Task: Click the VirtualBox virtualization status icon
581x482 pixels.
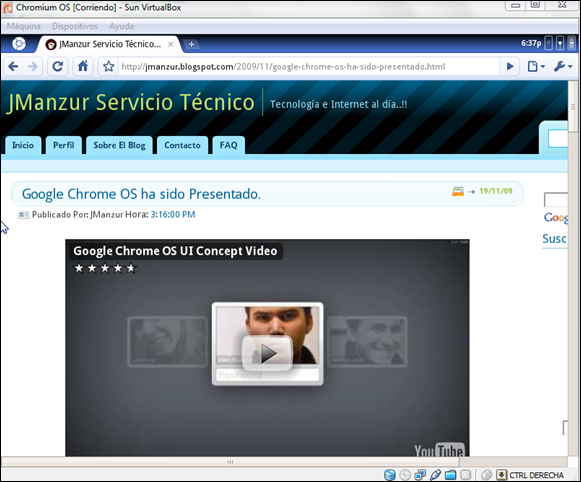Action: click(466, 475)
